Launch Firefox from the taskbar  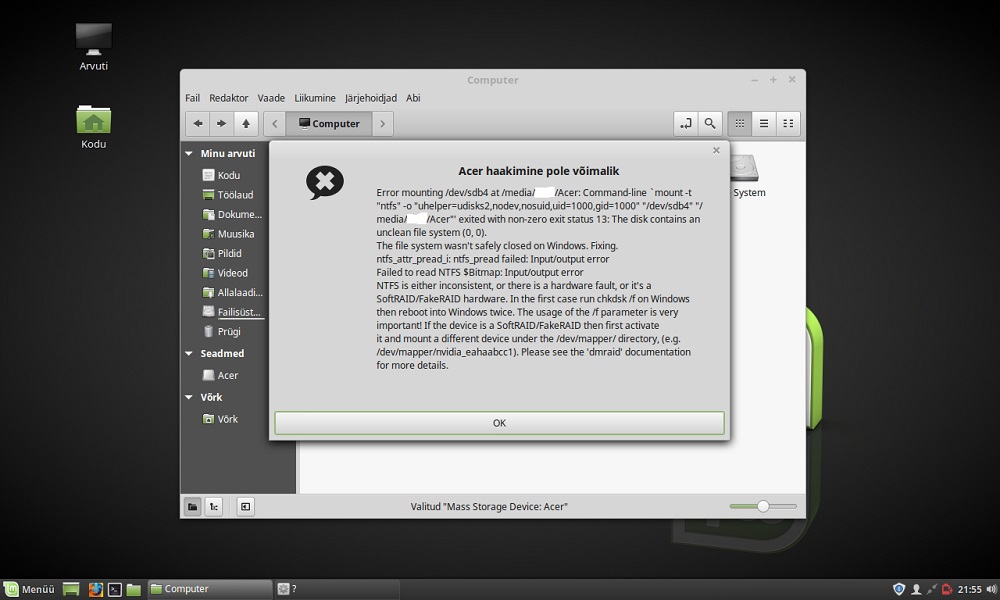(96, 589)
